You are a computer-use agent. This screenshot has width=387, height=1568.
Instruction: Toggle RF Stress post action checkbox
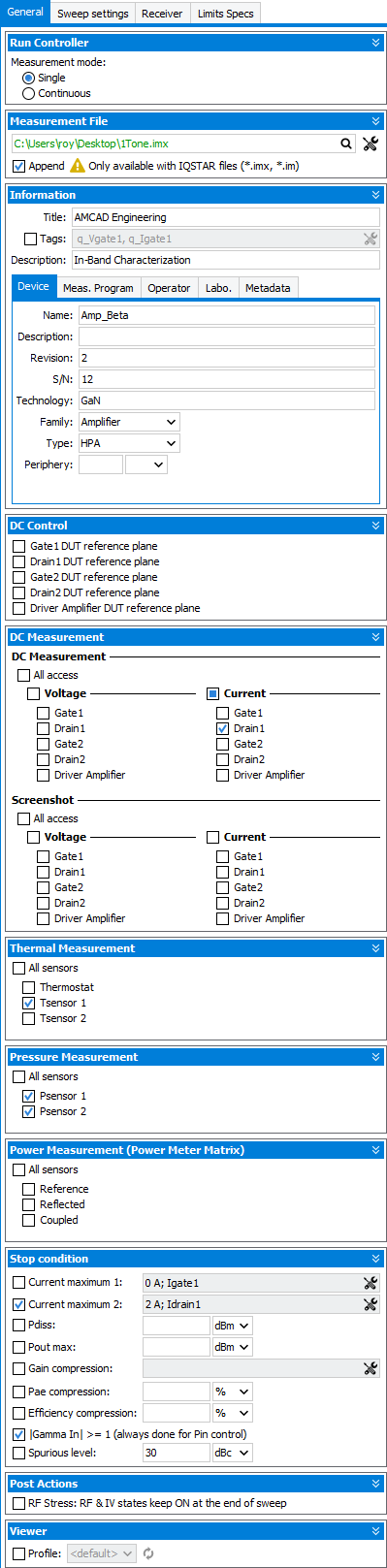point(19,1503)
